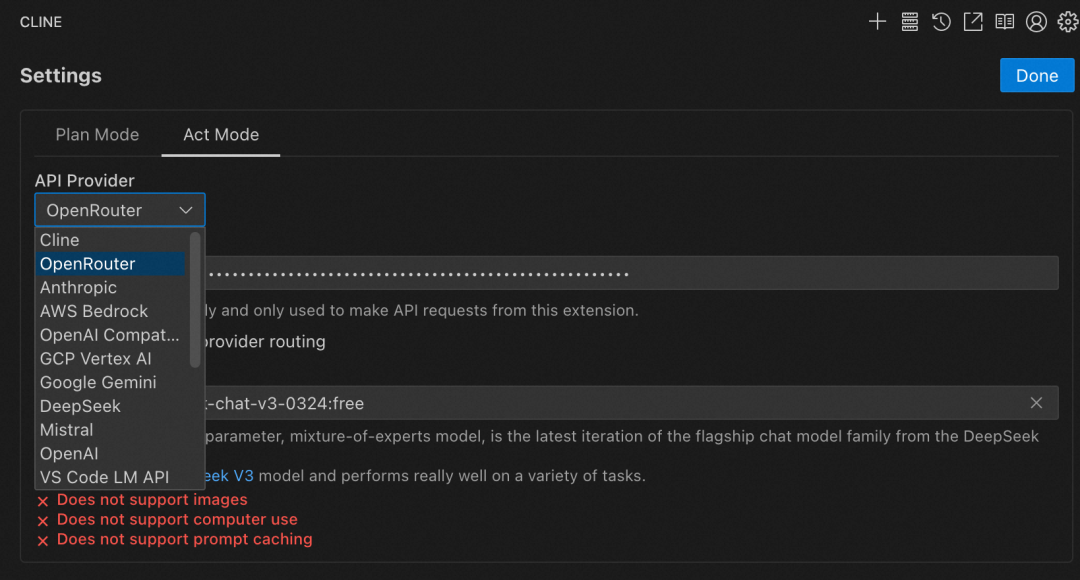Switch to the Plan Mode tab
The image size is (1080, 580).
(97, 135)
